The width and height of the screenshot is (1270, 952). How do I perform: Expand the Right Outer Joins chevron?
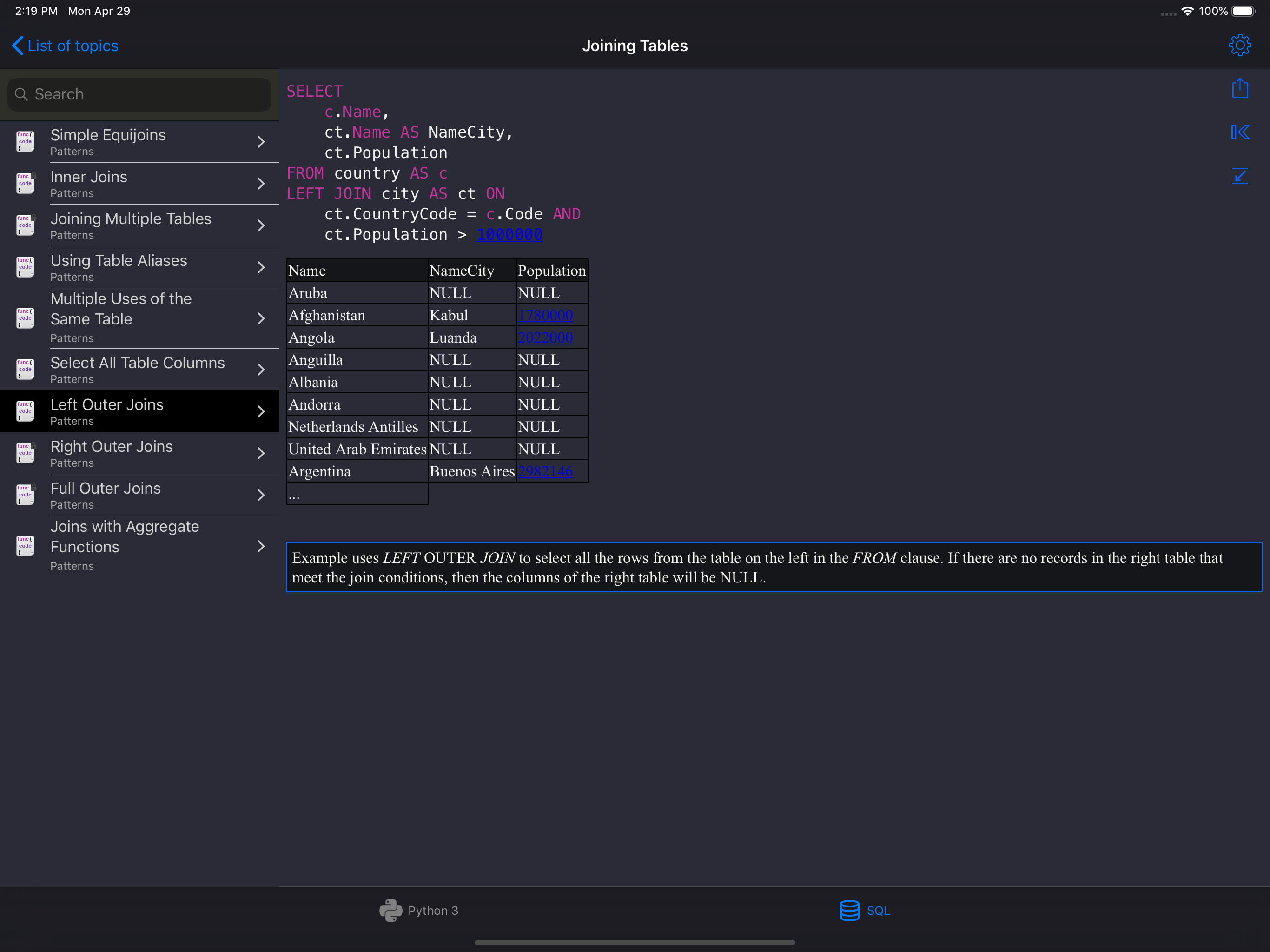(x=261, y=454)
